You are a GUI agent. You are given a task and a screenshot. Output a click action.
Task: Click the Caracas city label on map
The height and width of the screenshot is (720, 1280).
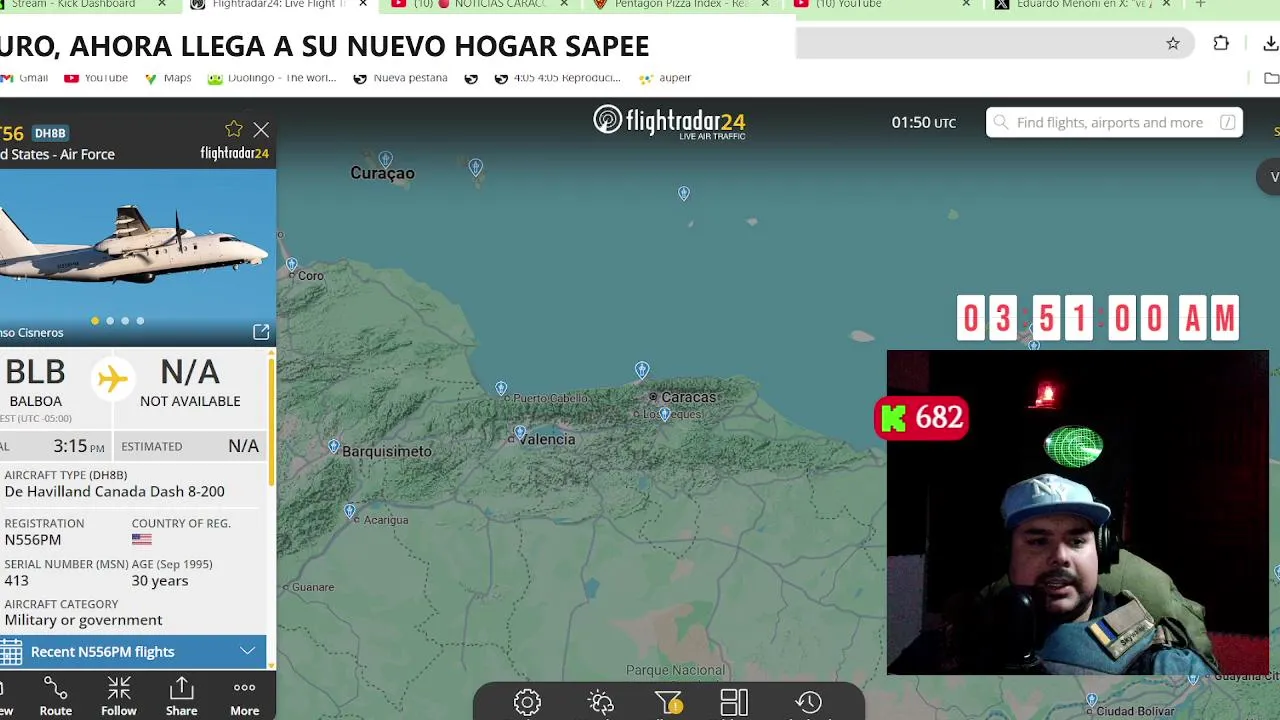click(x=689, y=397)
